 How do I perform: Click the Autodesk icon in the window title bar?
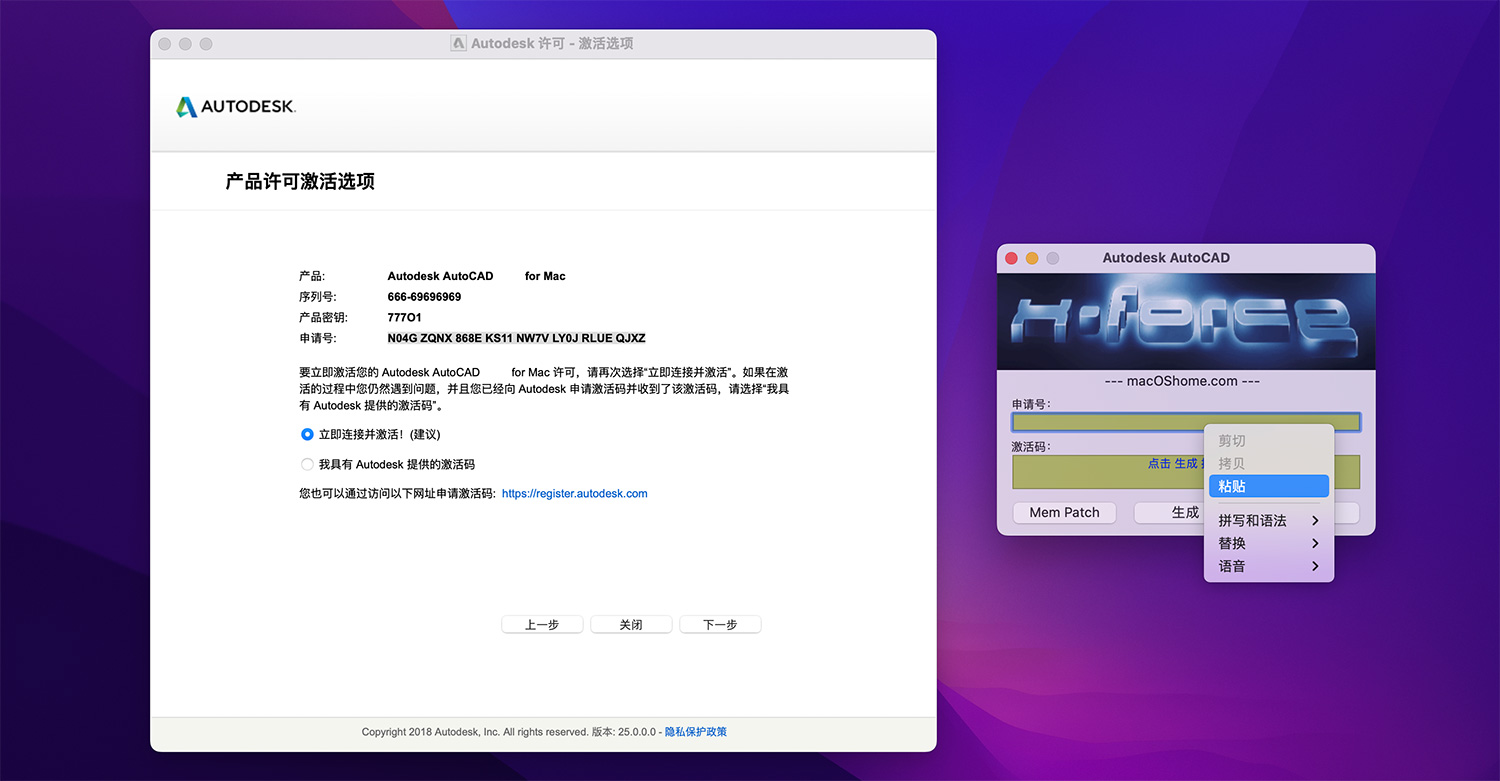[458, 44]
